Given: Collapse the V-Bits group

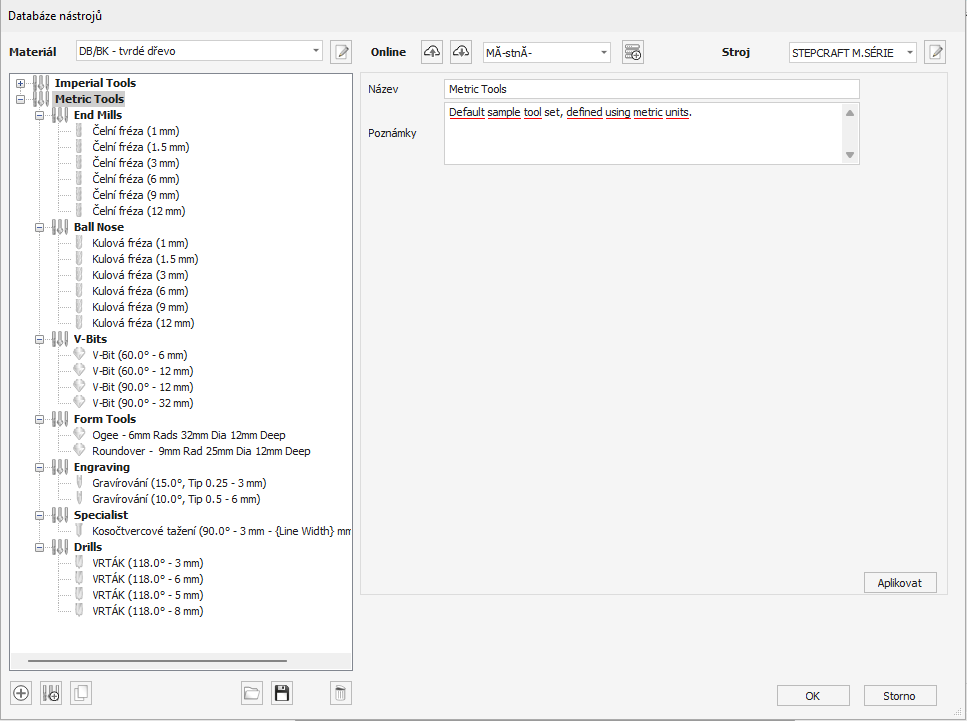Looking at the screenshot, I should coord(40,339).
